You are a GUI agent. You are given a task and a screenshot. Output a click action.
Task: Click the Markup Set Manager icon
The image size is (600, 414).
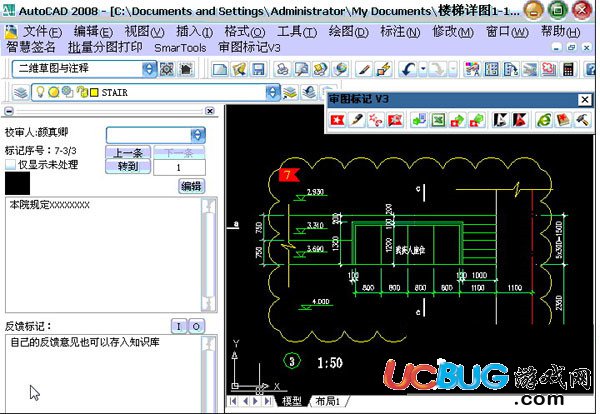coord(549,69)
